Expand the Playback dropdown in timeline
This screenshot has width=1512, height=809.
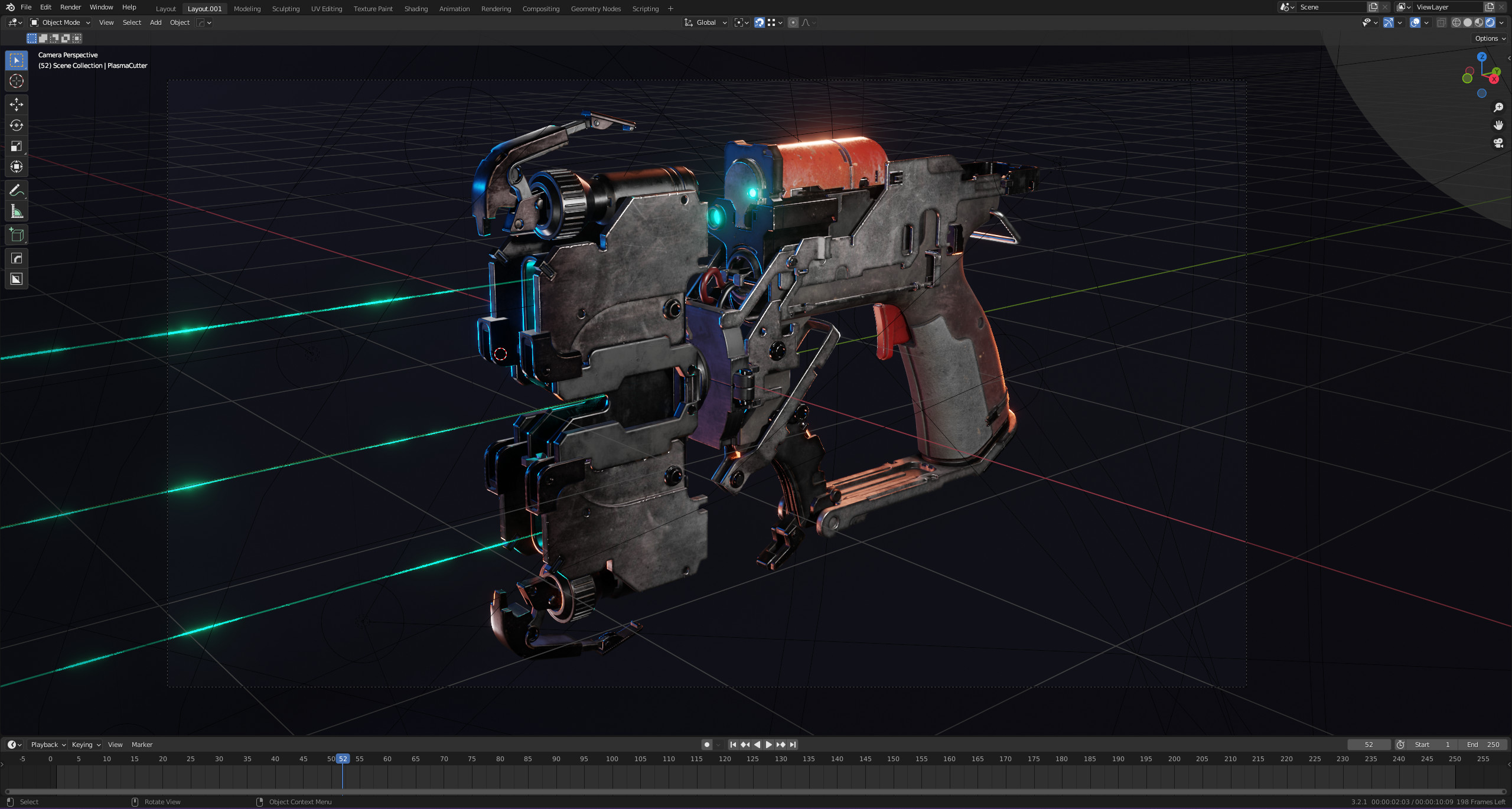[x=48, y=745]
